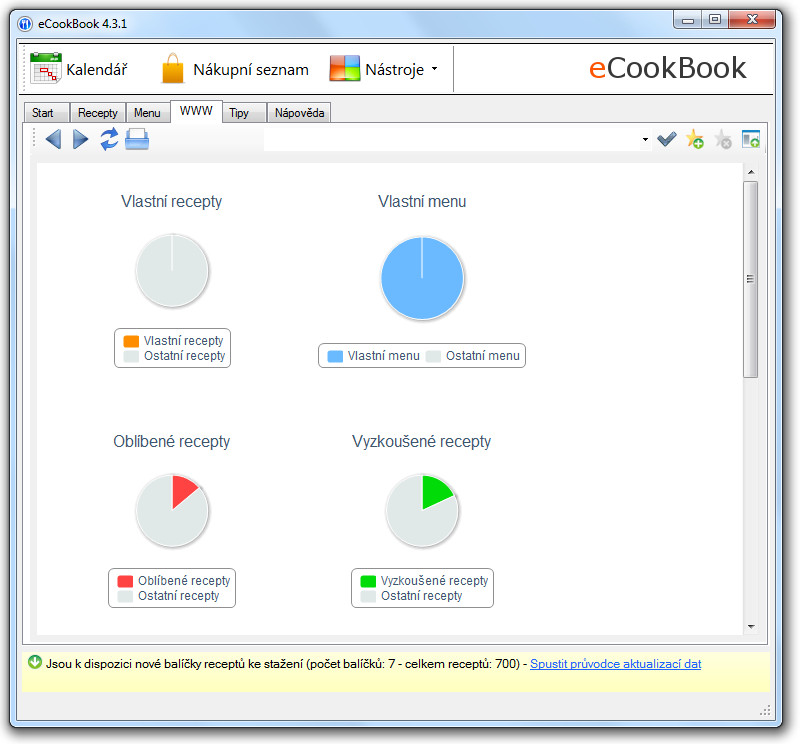
Task: Click the 'Vyzkoušené recepty' chart heading
Action: [421, 441]
